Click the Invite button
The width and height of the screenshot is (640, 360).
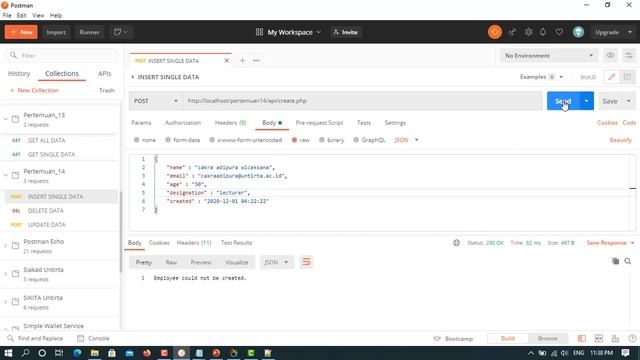click(345, 32)
